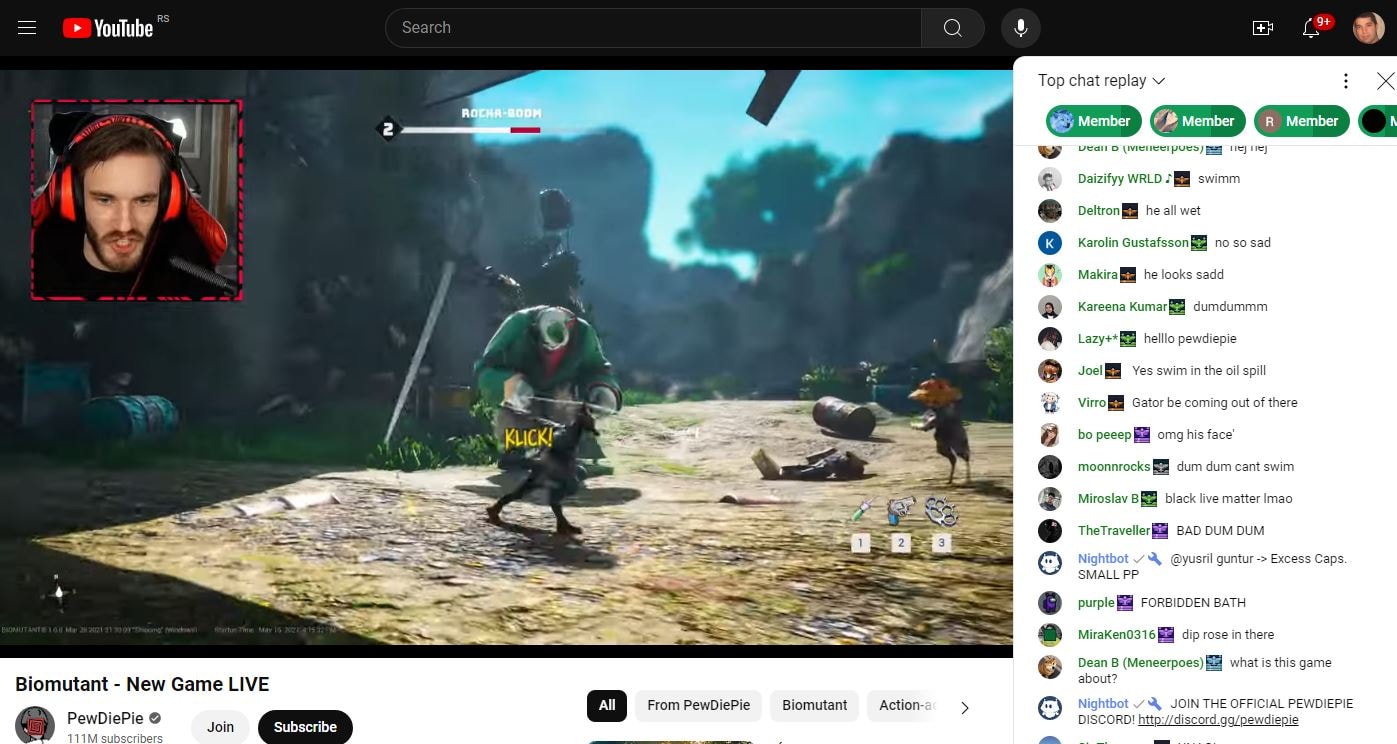Click the Join membership button

point(220,727)
